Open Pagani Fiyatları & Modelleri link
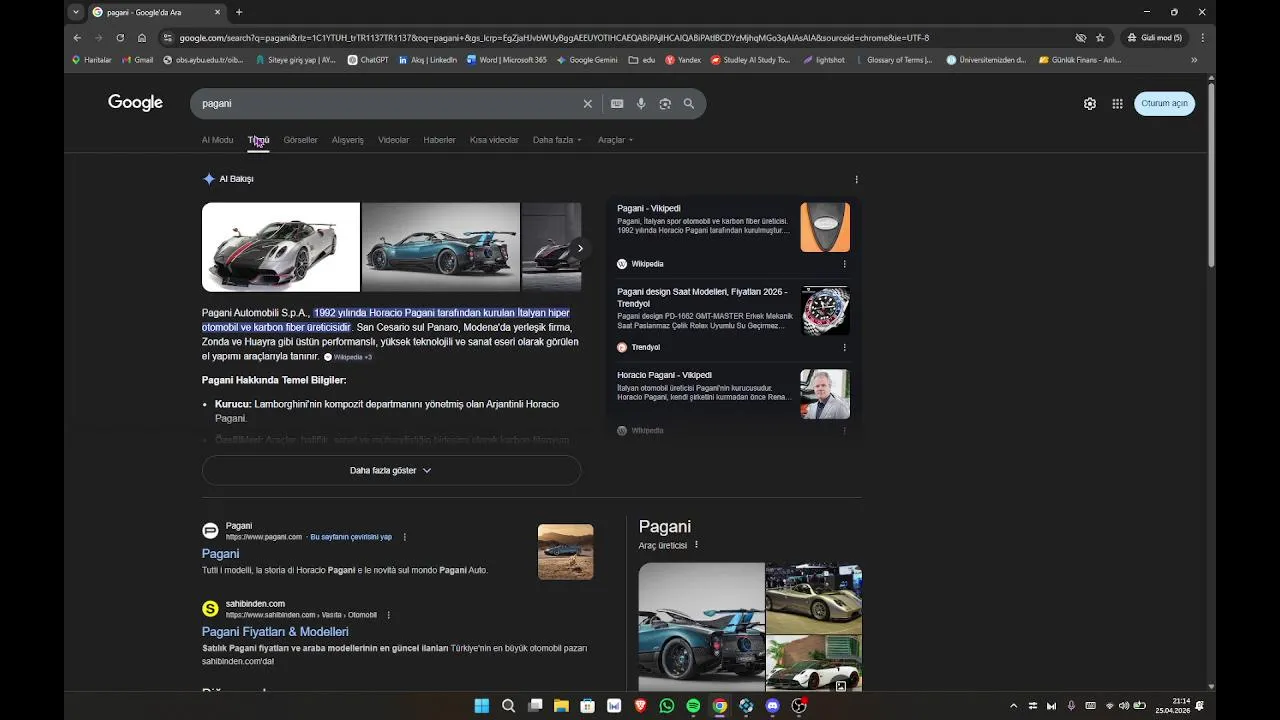Screen dimensions: 1280x720 click(x=275, y=632)
